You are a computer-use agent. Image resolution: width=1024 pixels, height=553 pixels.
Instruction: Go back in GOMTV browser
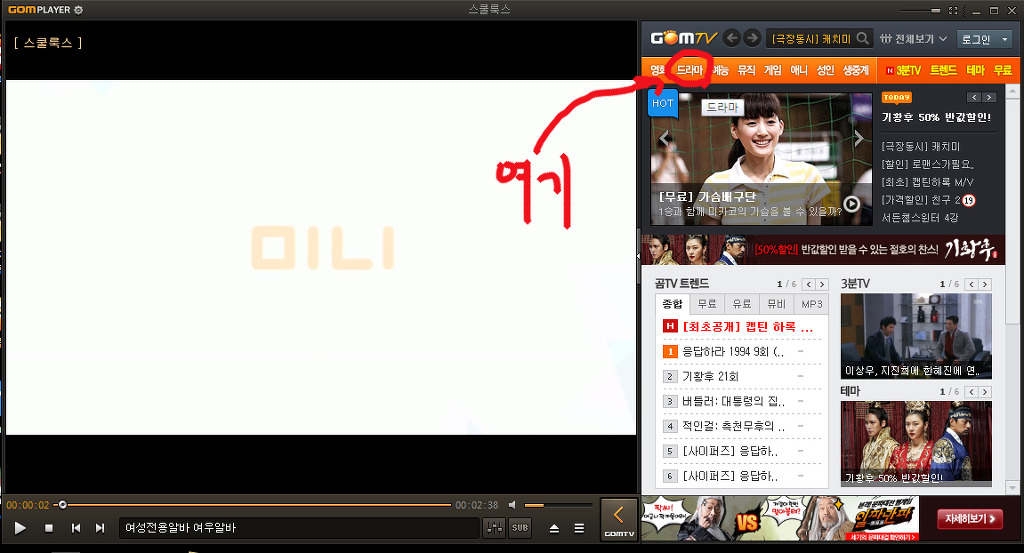point(732,39)
